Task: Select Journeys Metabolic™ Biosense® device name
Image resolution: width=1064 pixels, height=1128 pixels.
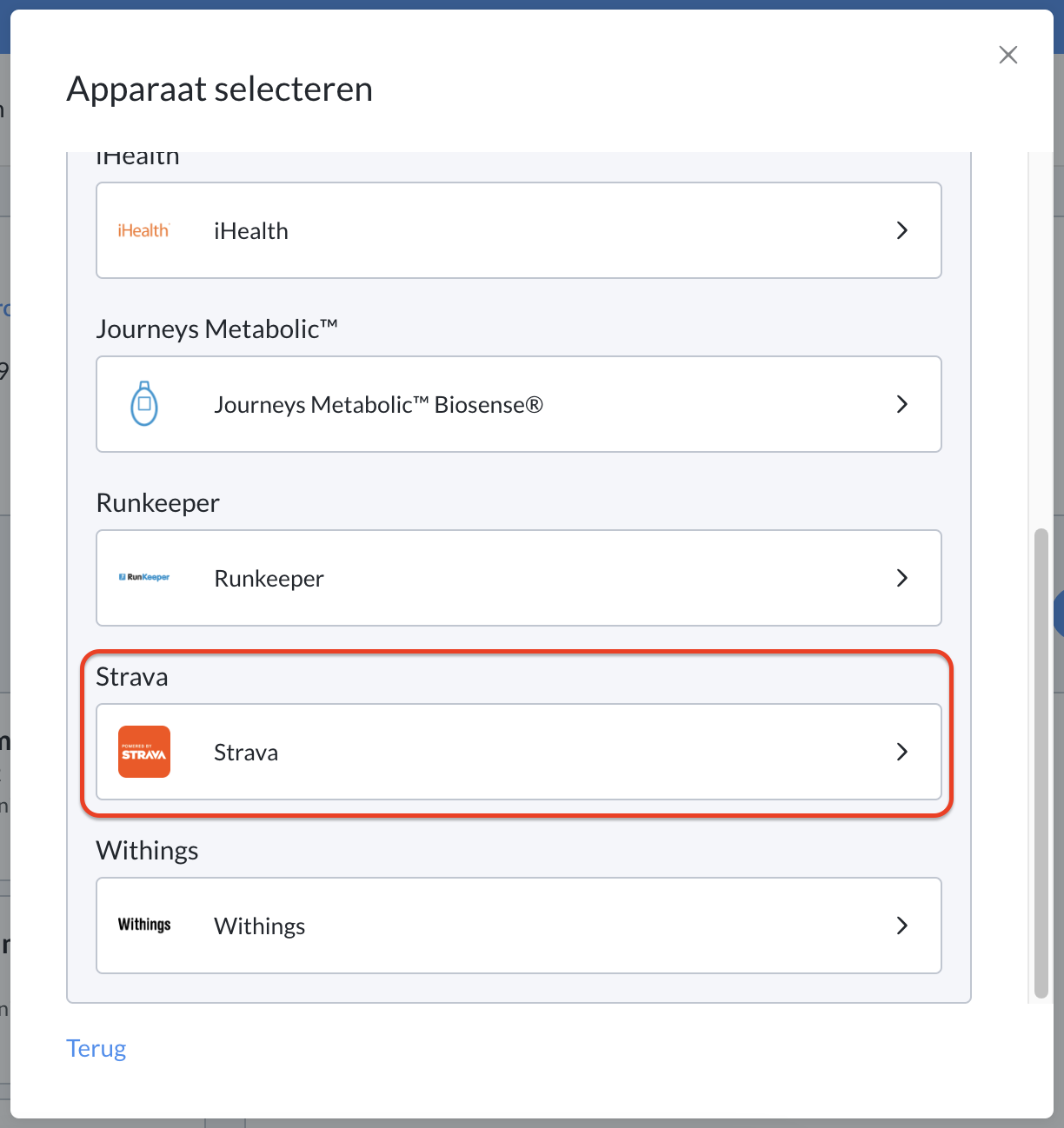Action: coord(379,405)
